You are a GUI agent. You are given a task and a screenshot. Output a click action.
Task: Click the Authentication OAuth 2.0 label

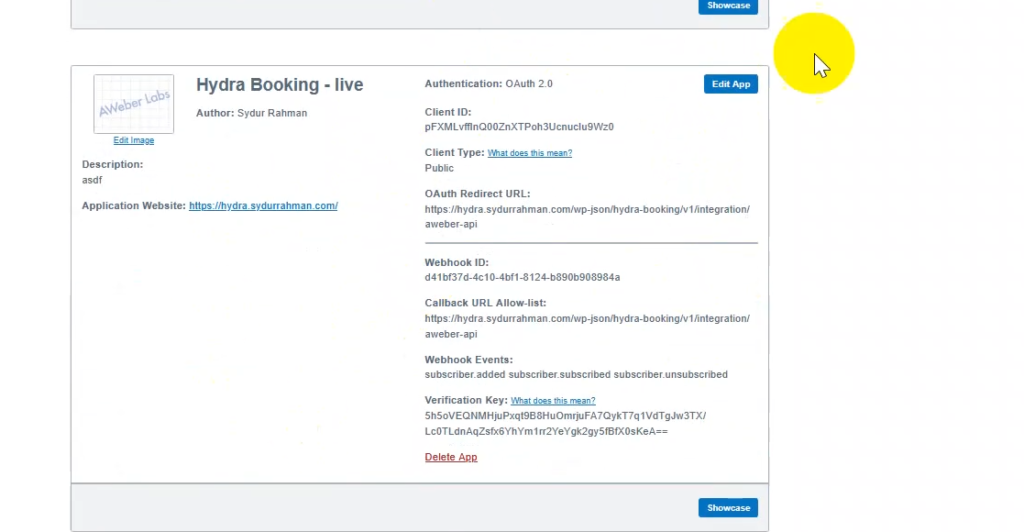tap(488, 84)
